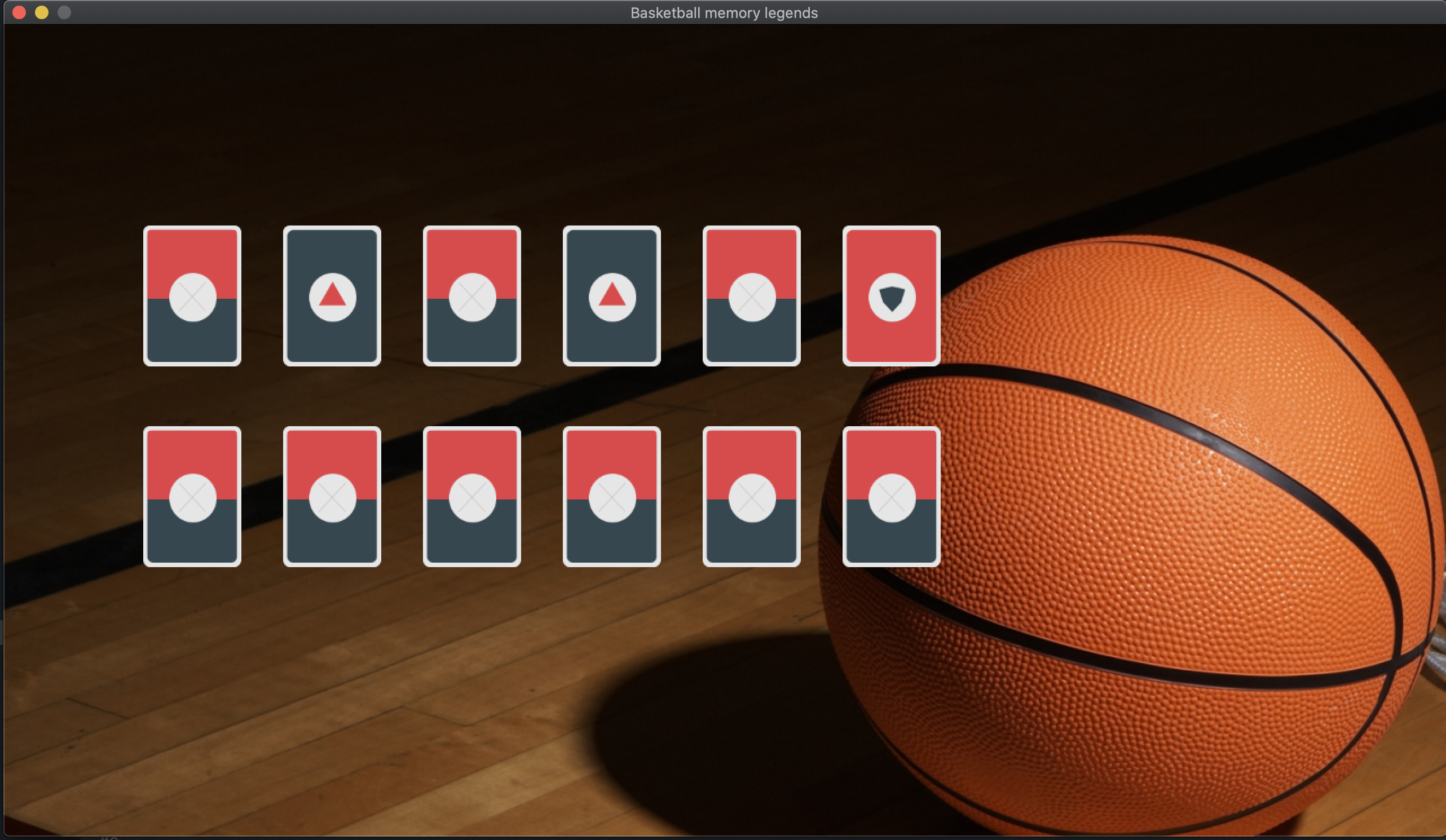Turn over the second card in bottom row
The height and width of the screenshot is (840, 1446).
click(332, 497)
